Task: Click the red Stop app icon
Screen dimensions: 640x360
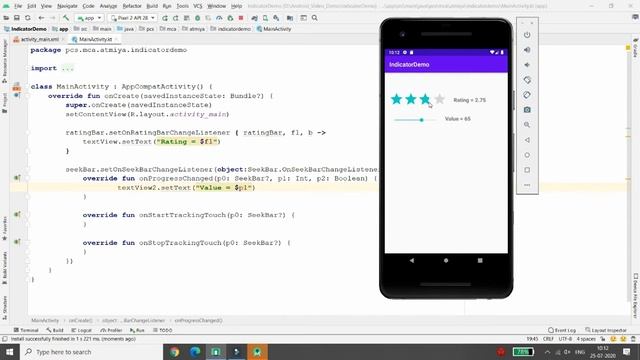Action: pyautogui.click(x=241, y=18)
